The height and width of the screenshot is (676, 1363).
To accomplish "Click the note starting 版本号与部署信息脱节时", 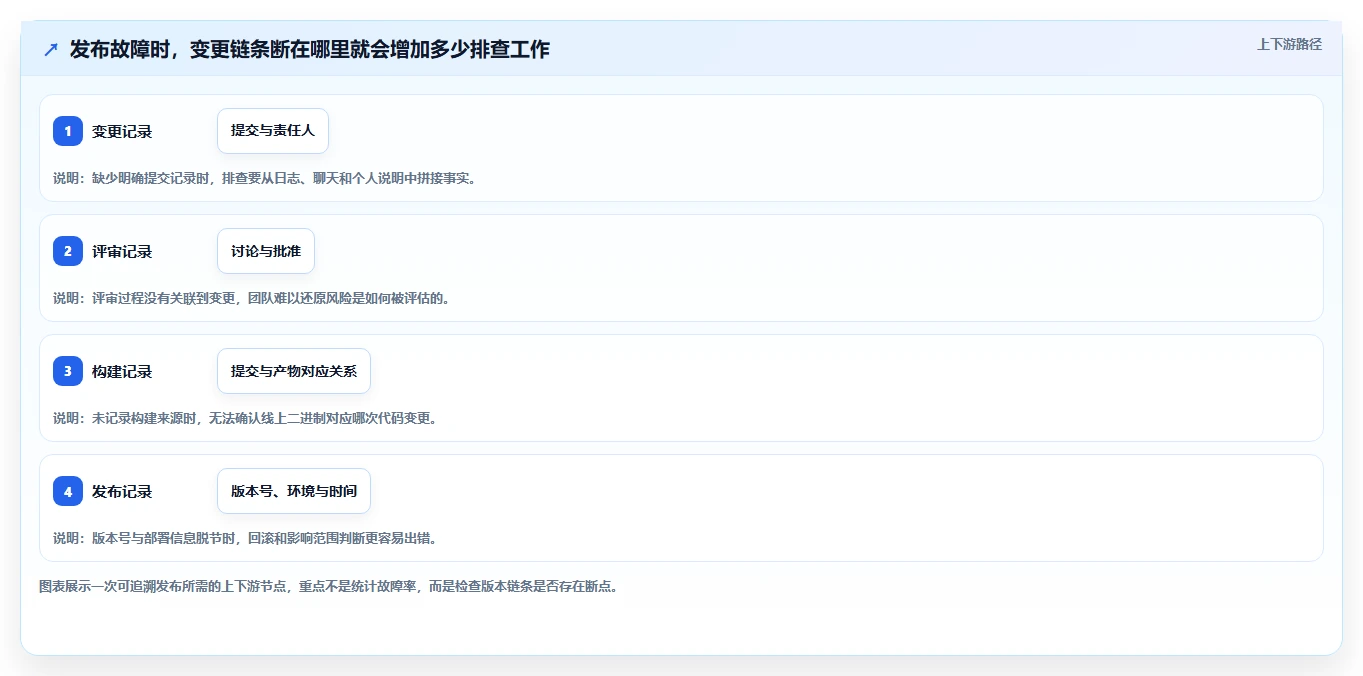I will (245, 538).
